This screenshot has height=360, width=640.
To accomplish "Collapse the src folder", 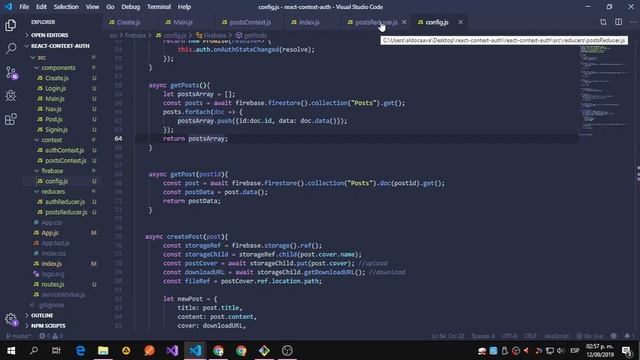I will tap(61, 58).
